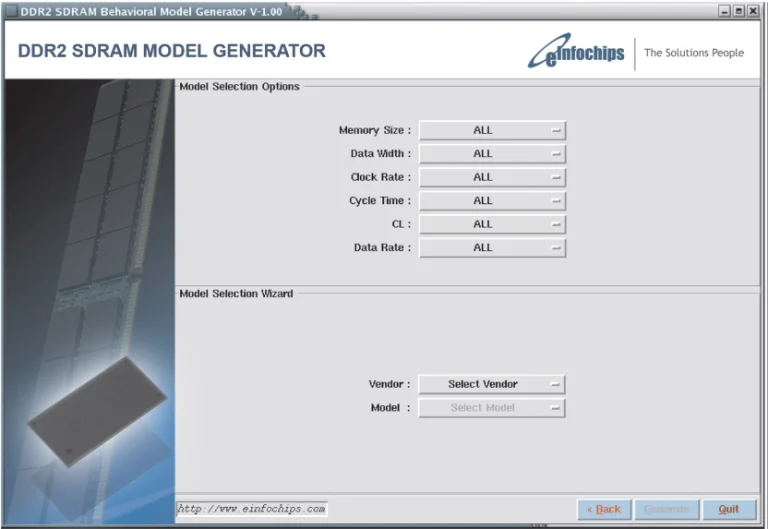Open the Data Rate dropdown
The width and height of the screenshot is (768, 529).
(x=492, y=248)
